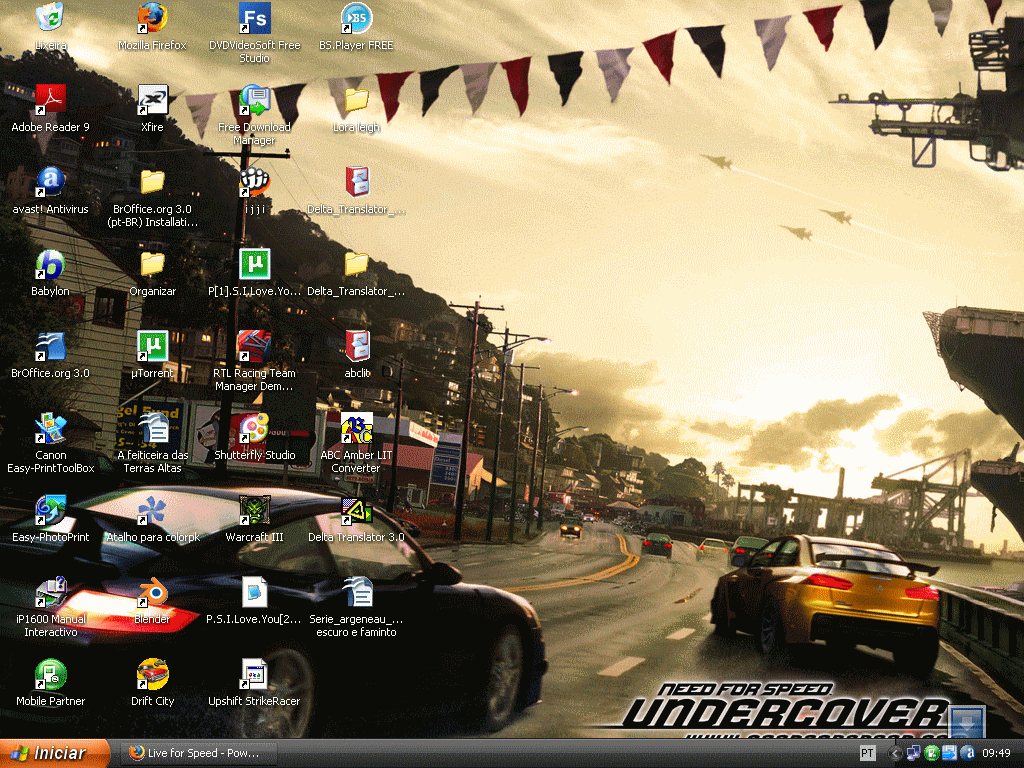Launch Shutterfly Studio

[x=254, y=428]
